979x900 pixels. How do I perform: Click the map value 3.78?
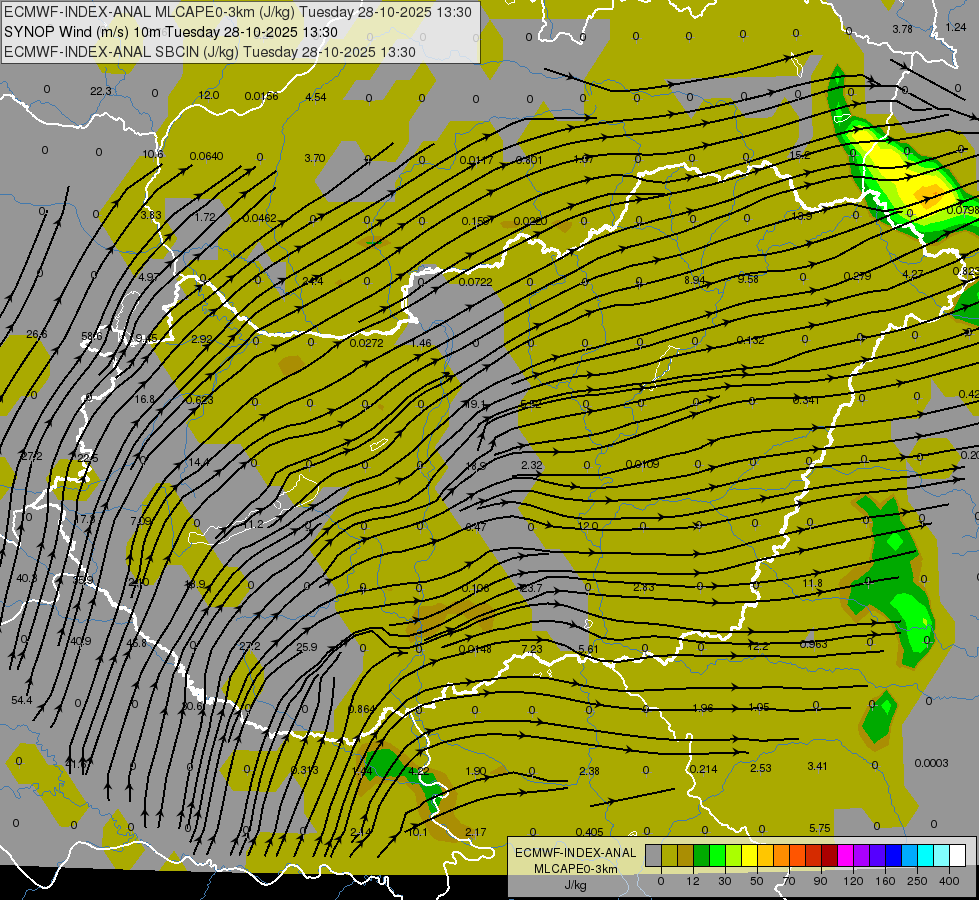902,29
